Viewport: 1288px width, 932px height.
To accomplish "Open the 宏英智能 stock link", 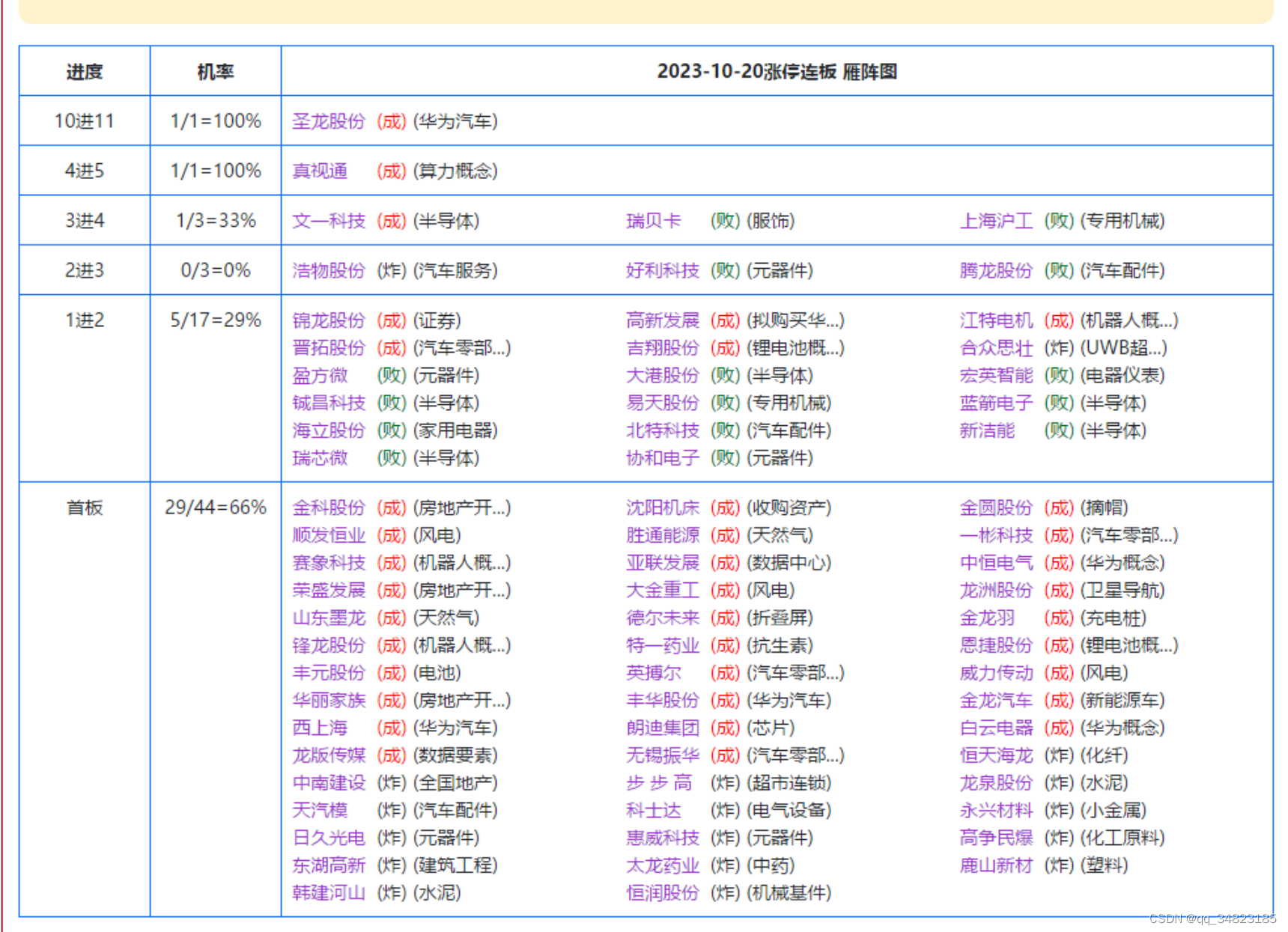I will (997, 376).
